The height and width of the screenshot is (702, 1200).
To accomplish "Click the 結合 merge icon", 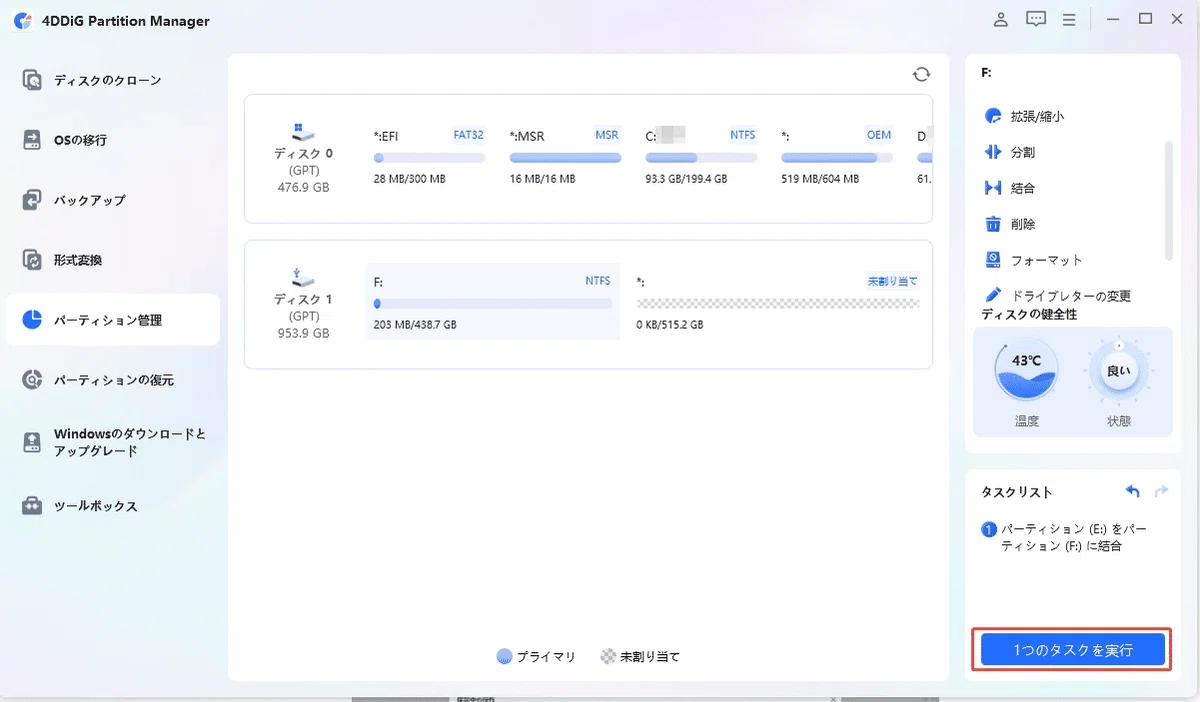I will (993, 188).
